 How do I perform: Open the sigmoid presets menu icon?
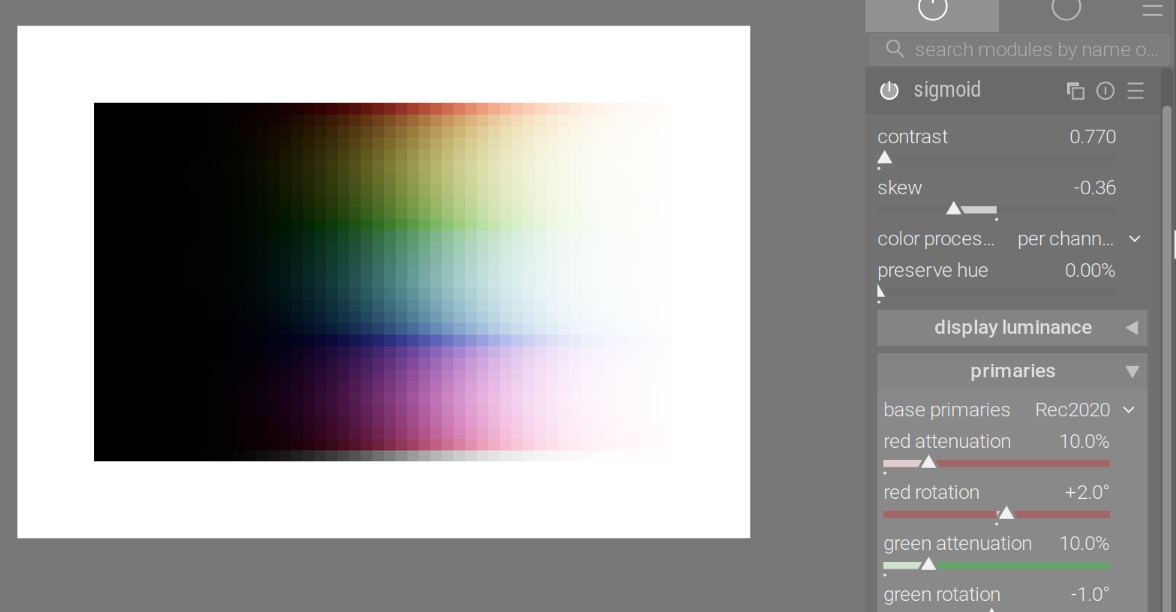tap(1136, 91)
